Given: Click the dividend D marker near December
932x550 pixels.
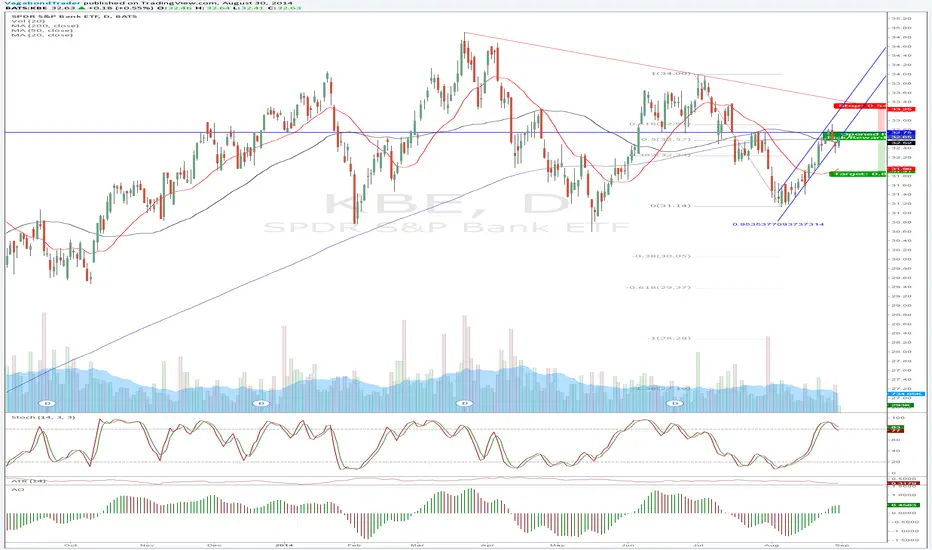Looking at the screenshot, I should pos(260,403).
